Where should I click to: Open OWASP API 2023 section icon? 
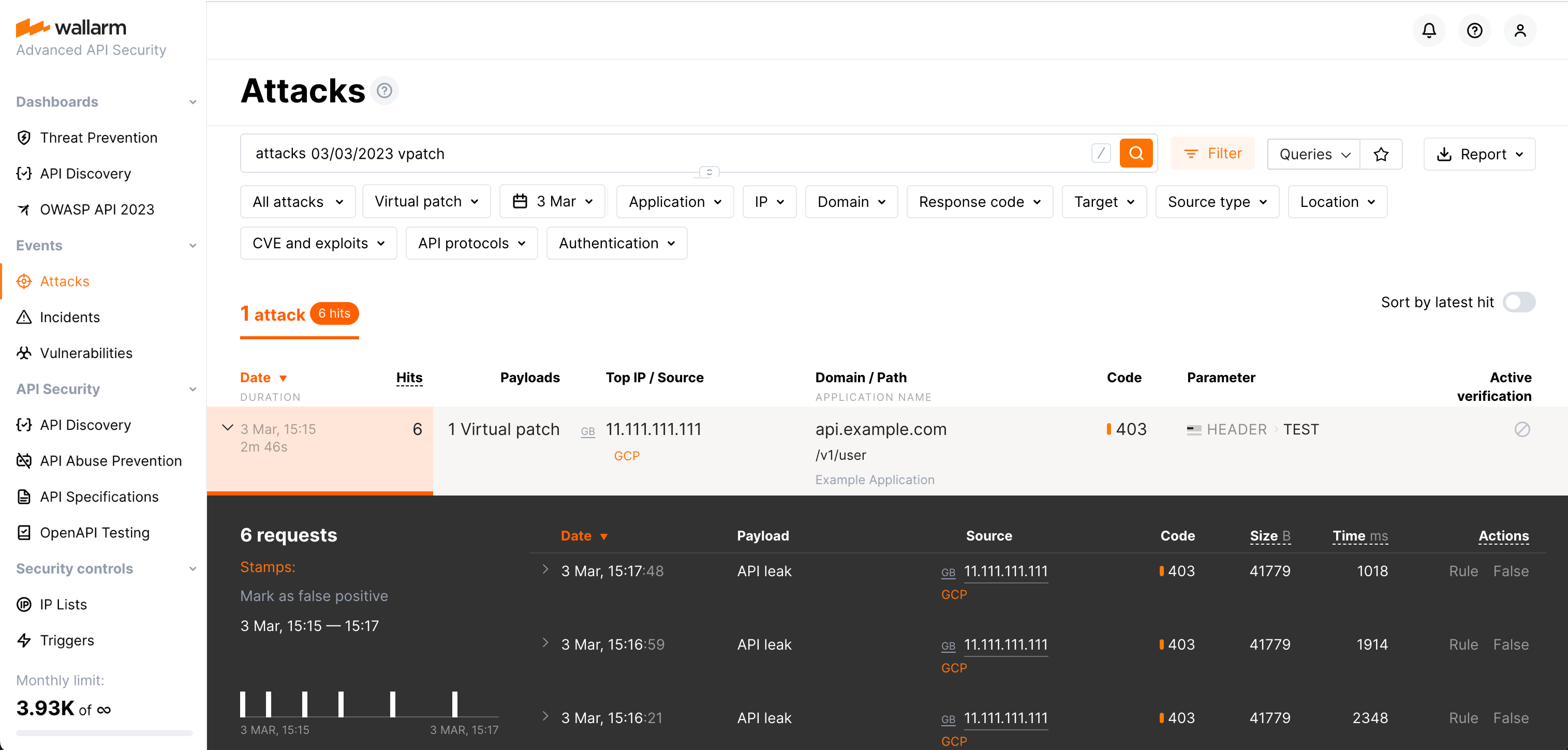[x=24, y=209]
